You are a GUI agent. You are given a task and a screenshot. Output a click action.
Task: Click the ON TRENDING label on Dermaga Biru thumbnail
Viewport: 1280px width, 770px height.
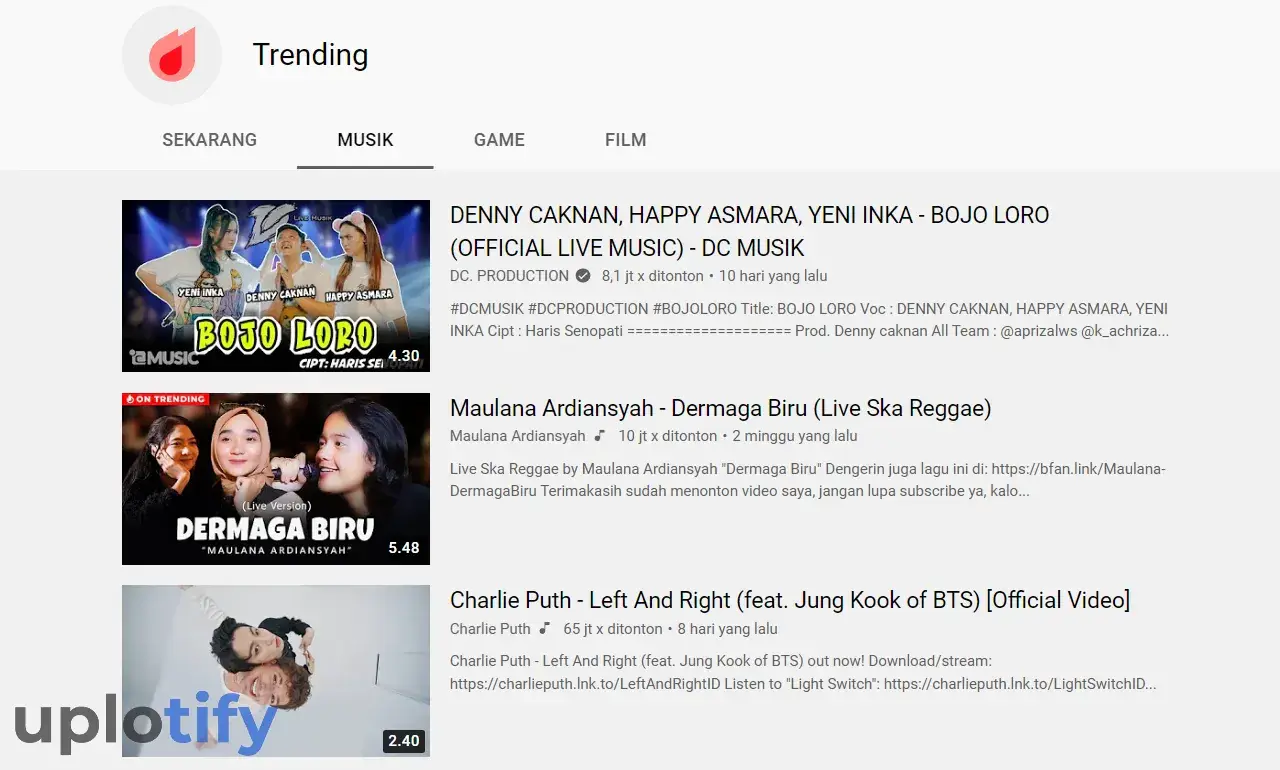point(166,399)
